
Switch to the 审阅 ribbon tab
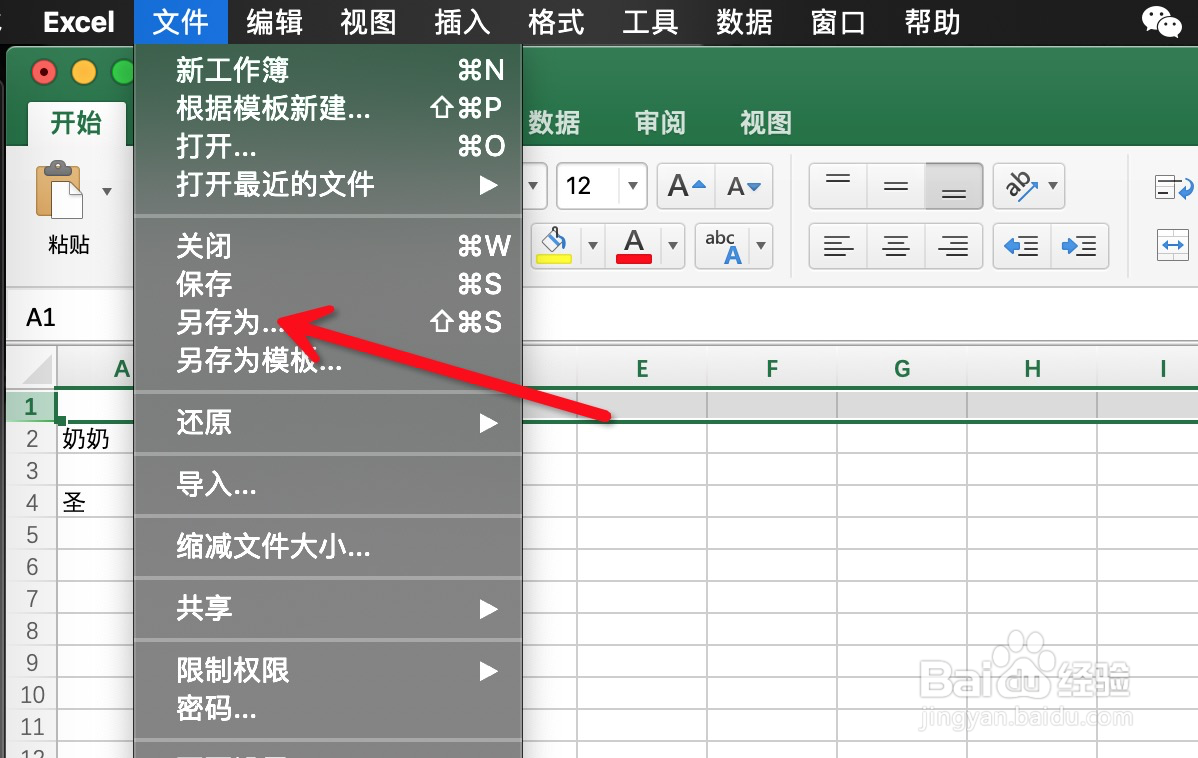point(660,123)
